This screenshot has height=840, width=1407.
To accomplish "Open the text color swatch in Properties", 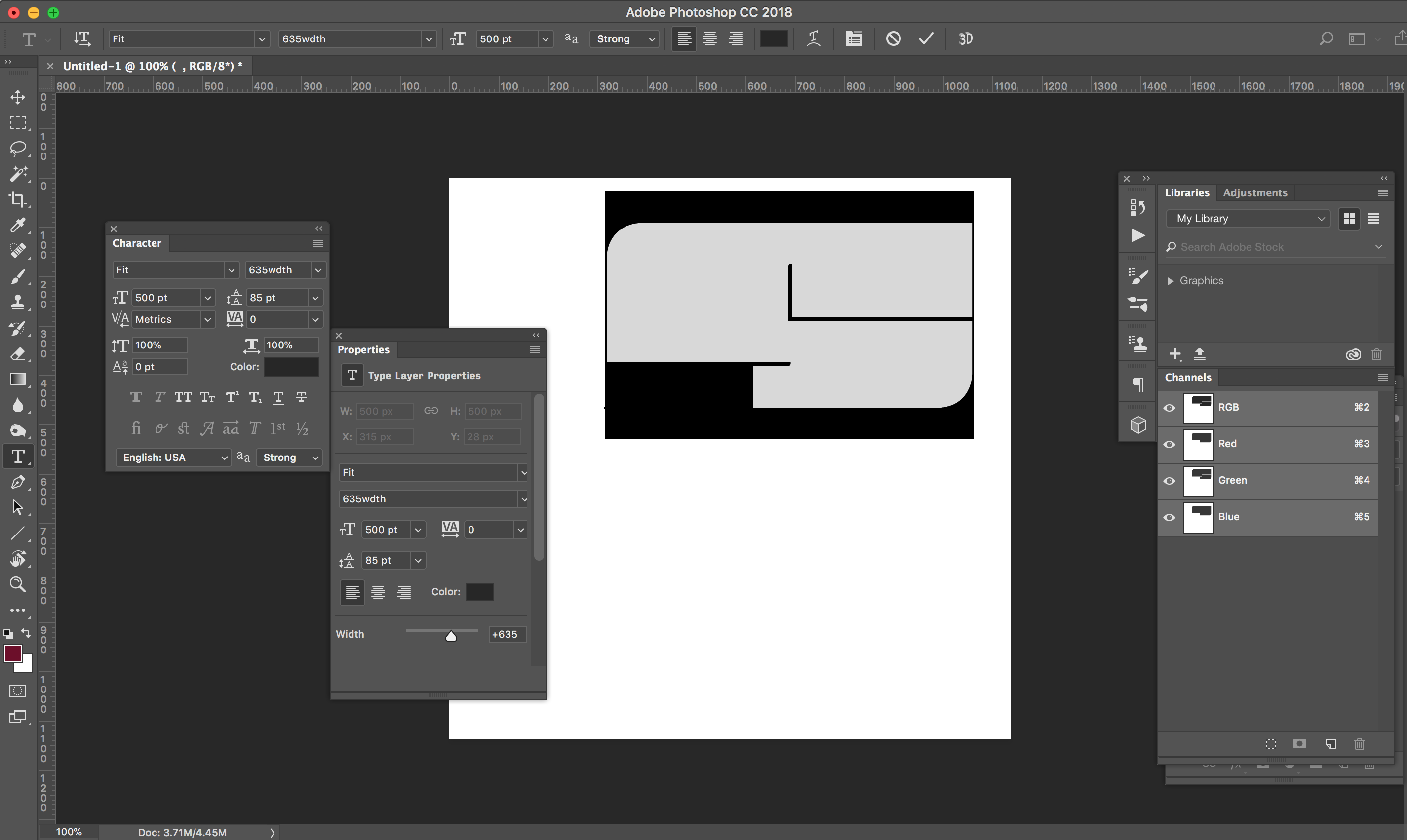I will (x=479, y=592).
